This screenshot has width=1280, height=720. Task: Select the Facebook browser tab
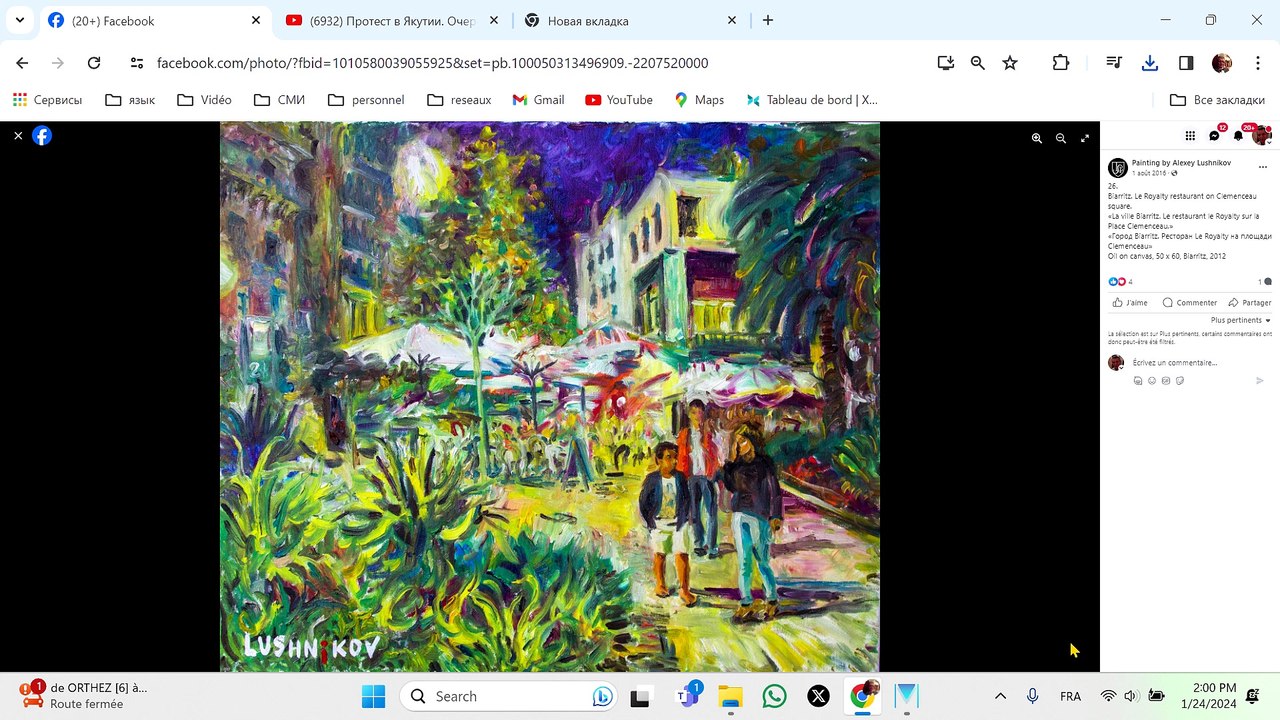[155, 20]
